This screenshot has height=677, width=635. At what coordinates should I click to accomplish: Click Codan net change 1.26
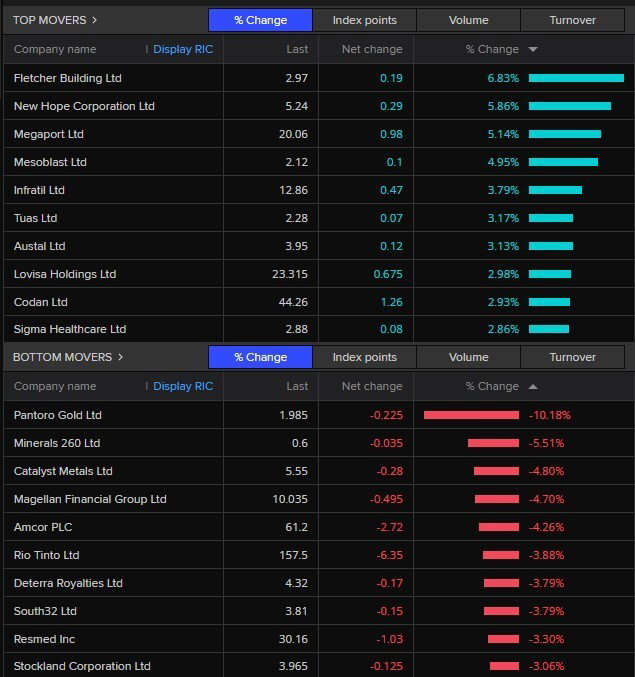coord(392,302)
